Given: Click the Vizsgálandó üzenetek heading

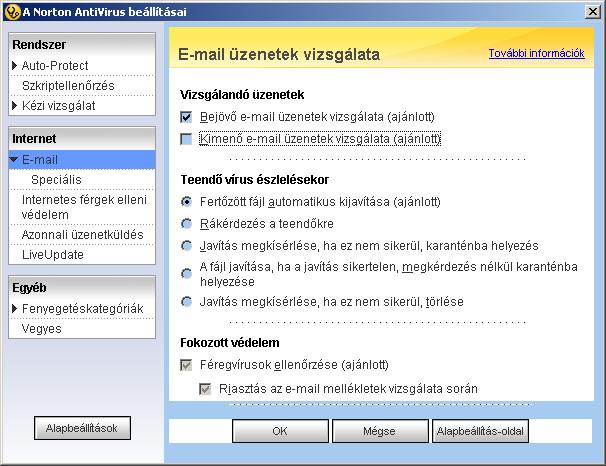Looking at the screenshot, I should coord(242,95).
